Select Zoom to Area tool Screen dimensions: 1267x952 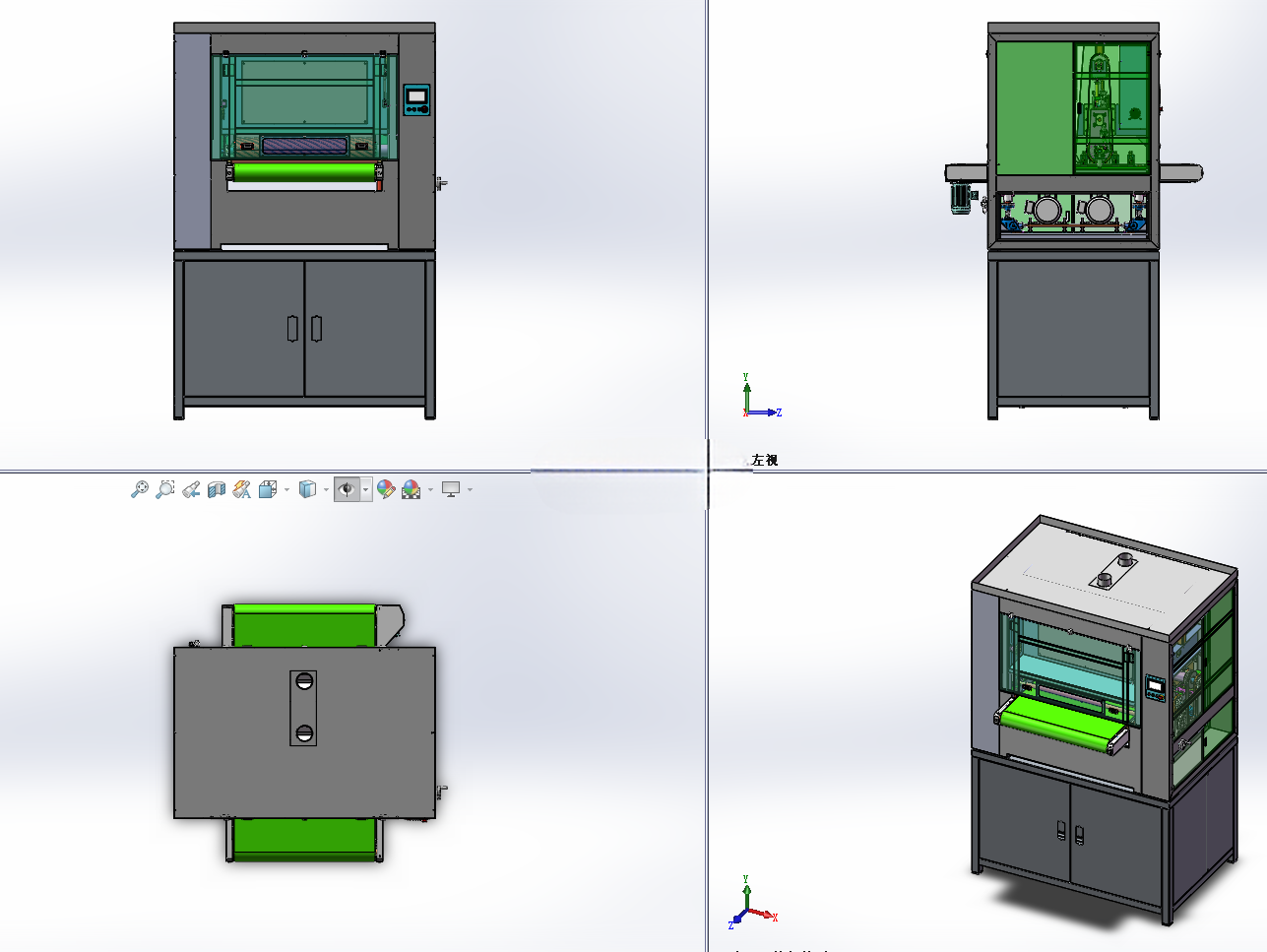[x=165, y=489]
